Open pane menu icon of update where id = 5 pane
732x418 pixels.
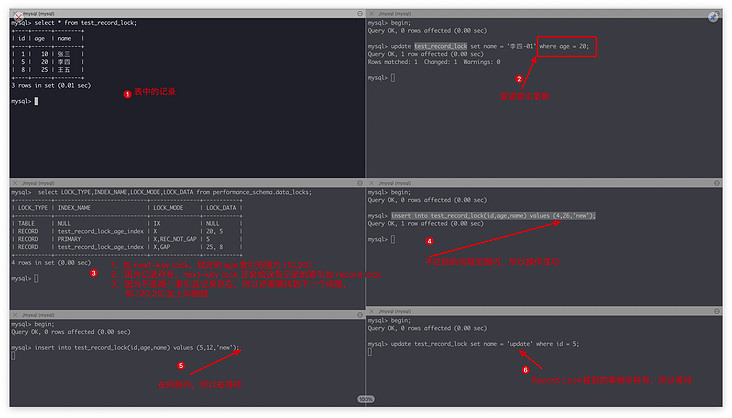pyautogui.click(x=717, y=311)
